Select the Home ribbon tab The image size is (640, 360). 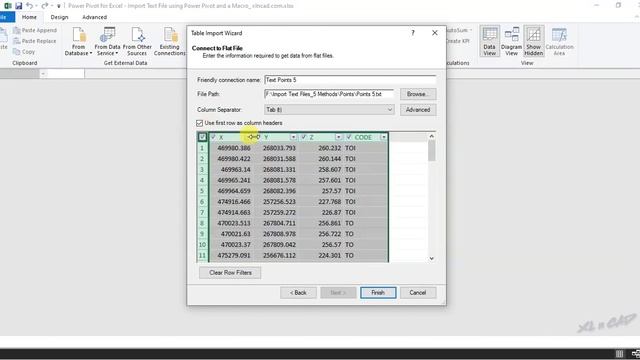(x=29, y=17)
